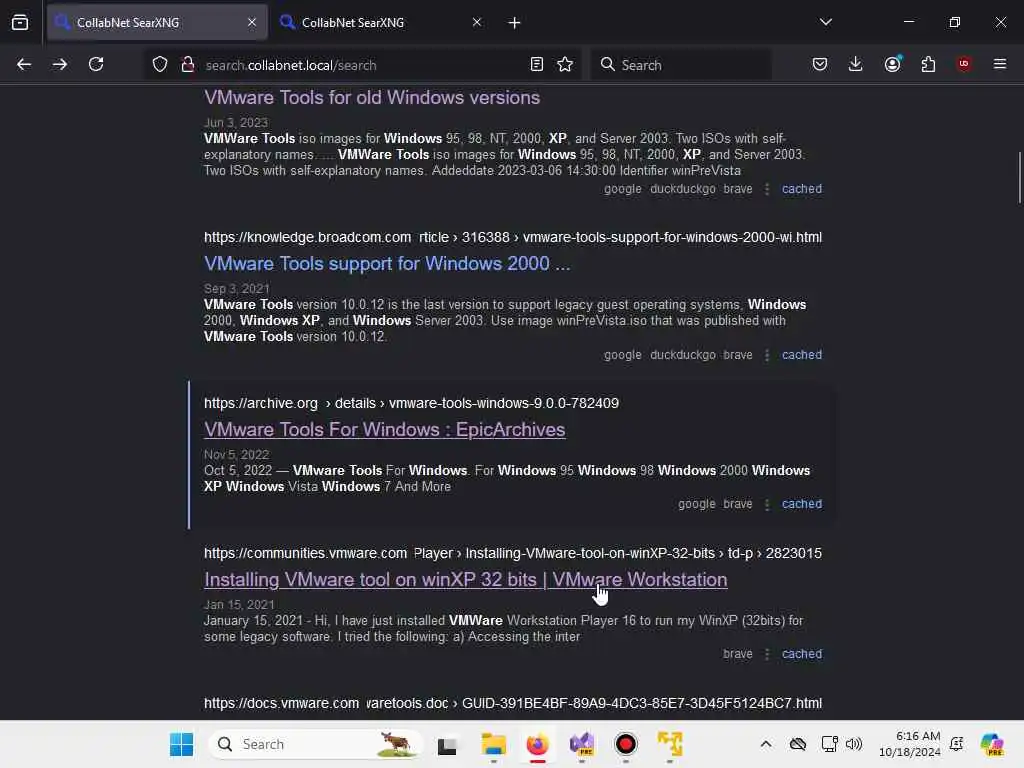Click docs.vmware.com result URL text
1024x768 pixels.
click(513, 703)
